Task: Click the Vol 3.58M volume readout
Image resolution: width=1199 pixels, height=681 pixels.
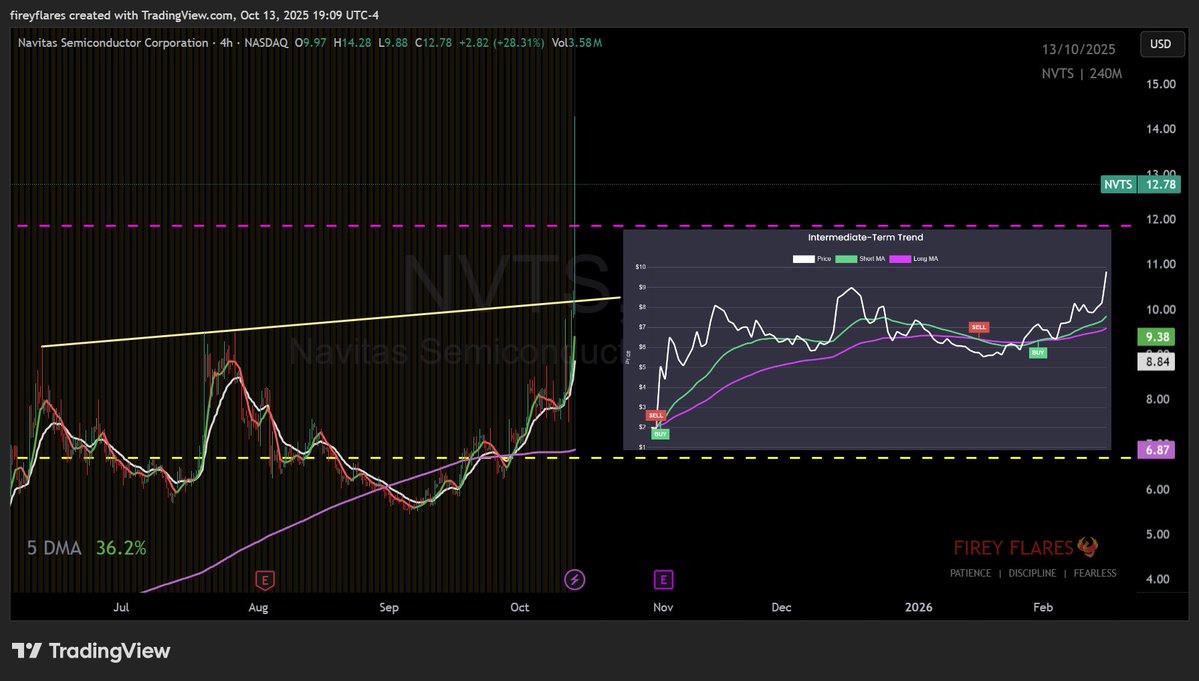Action: [x=577, y=43]
